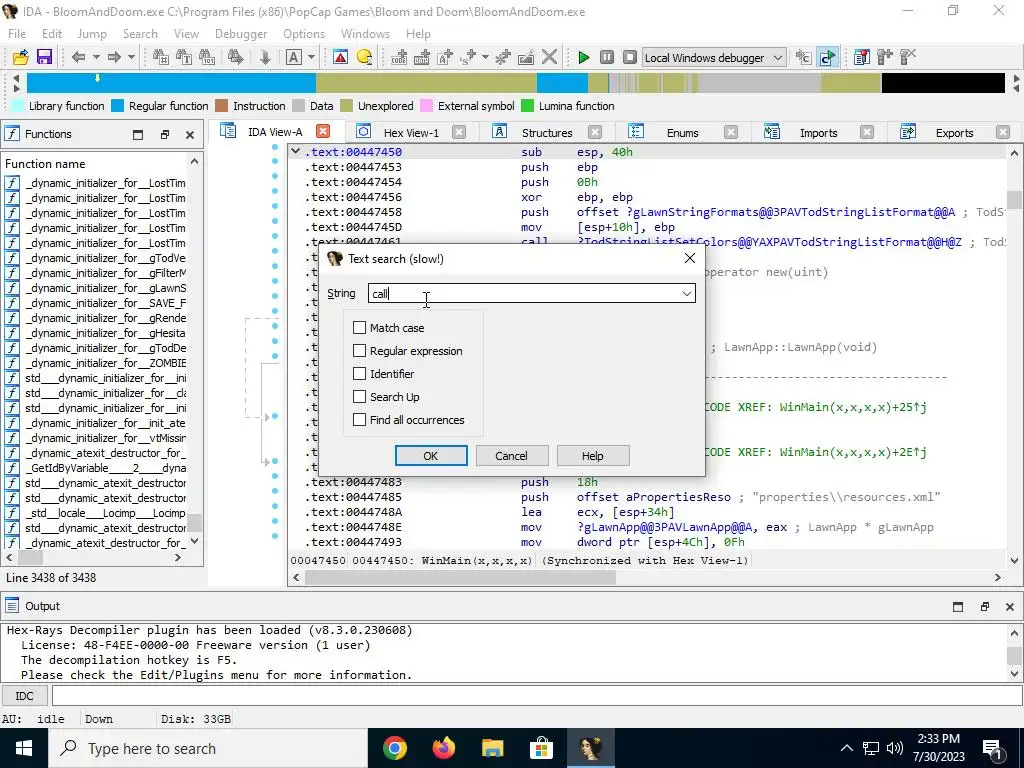Close the Text search dialog

click(x=690, y=259)
